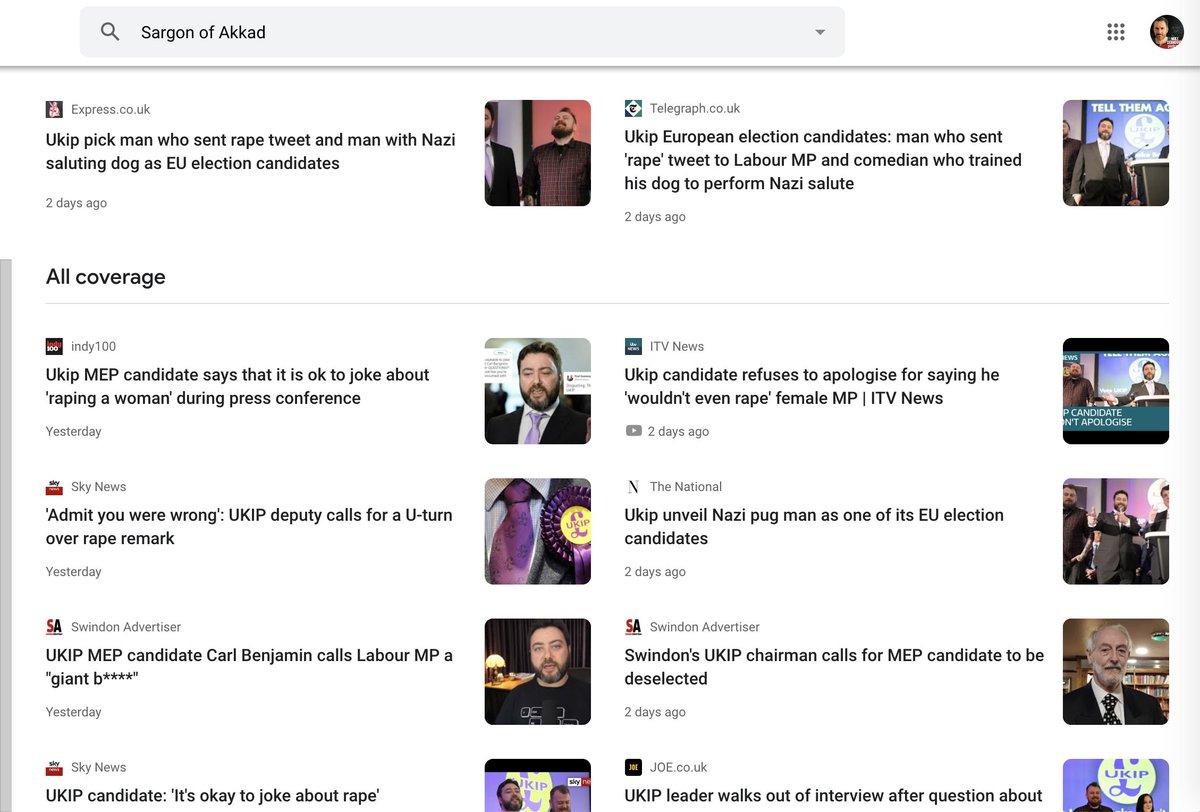Screen dimensions: 1200x812
Task: Click the 'Telegraph.co.uk' source name
Action: (695, 108)
